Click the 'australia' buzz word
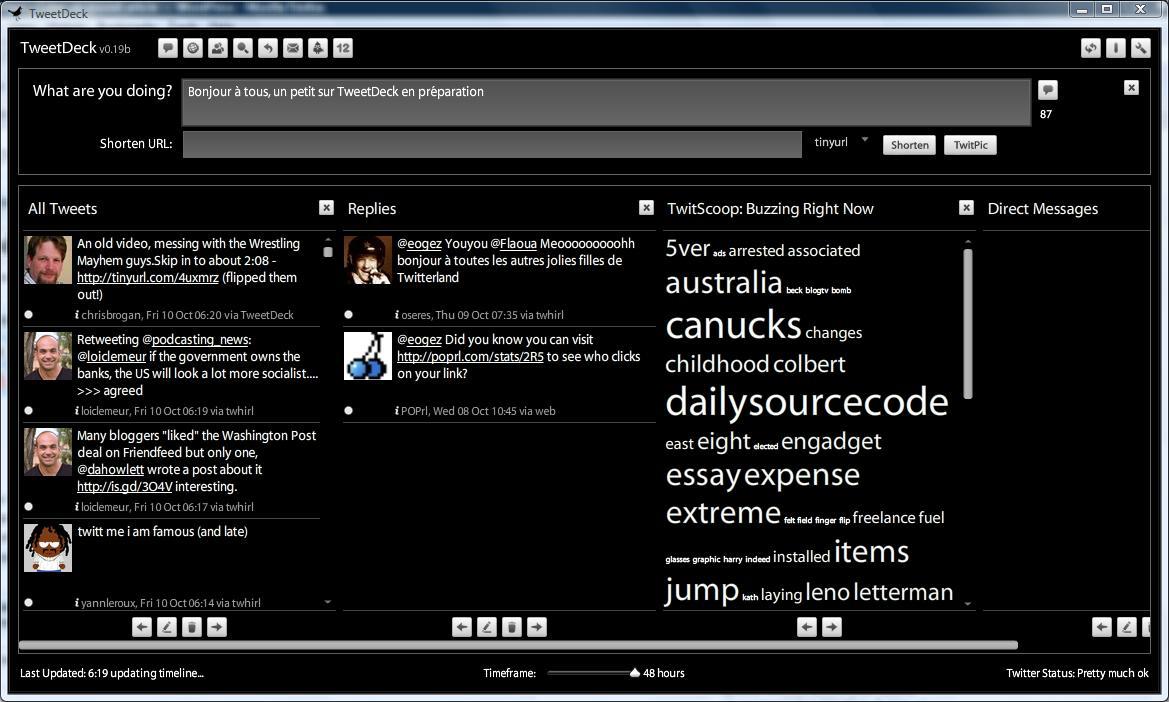The height and width of the screenshot is (702, 1169). 723,283
